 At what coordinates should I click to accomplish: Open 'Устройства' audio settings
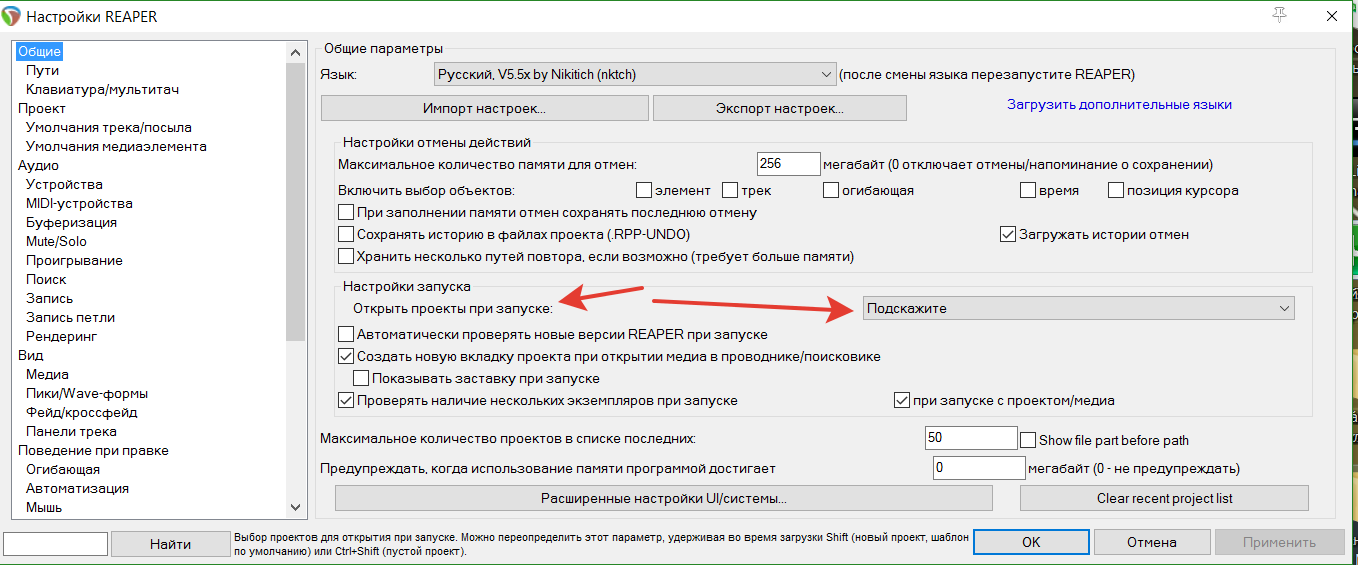[x=64, y=184]
